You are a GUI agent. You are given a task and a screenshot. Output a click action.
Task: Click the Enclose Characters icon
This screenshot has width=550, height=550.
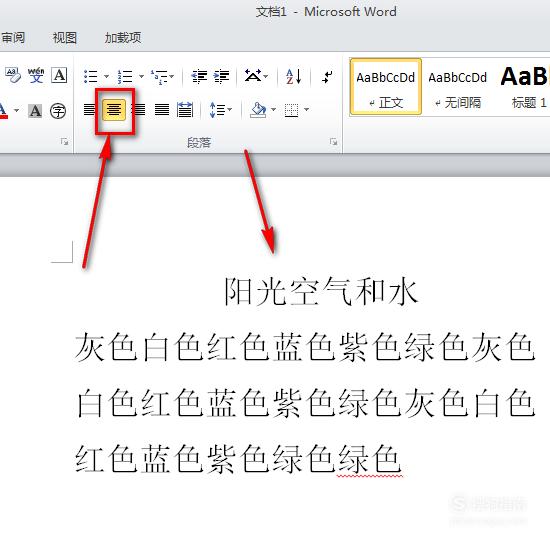click(58, 111)
